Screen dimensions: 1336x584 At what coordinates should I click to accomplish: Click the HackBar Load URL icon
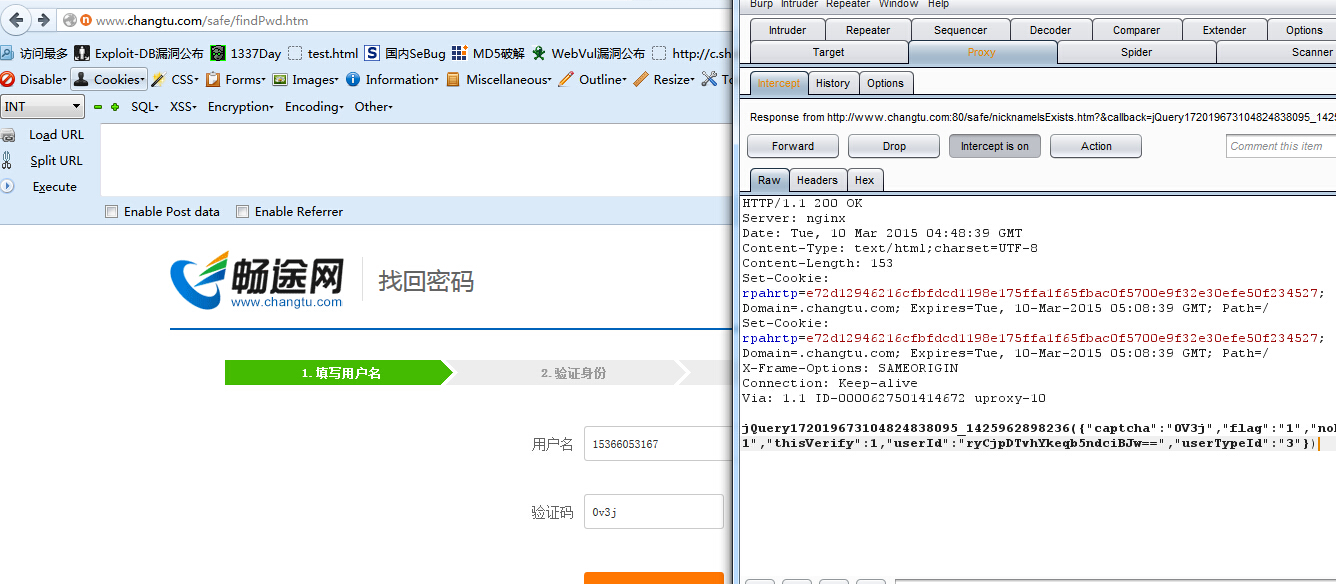click(x=8, y=135)
